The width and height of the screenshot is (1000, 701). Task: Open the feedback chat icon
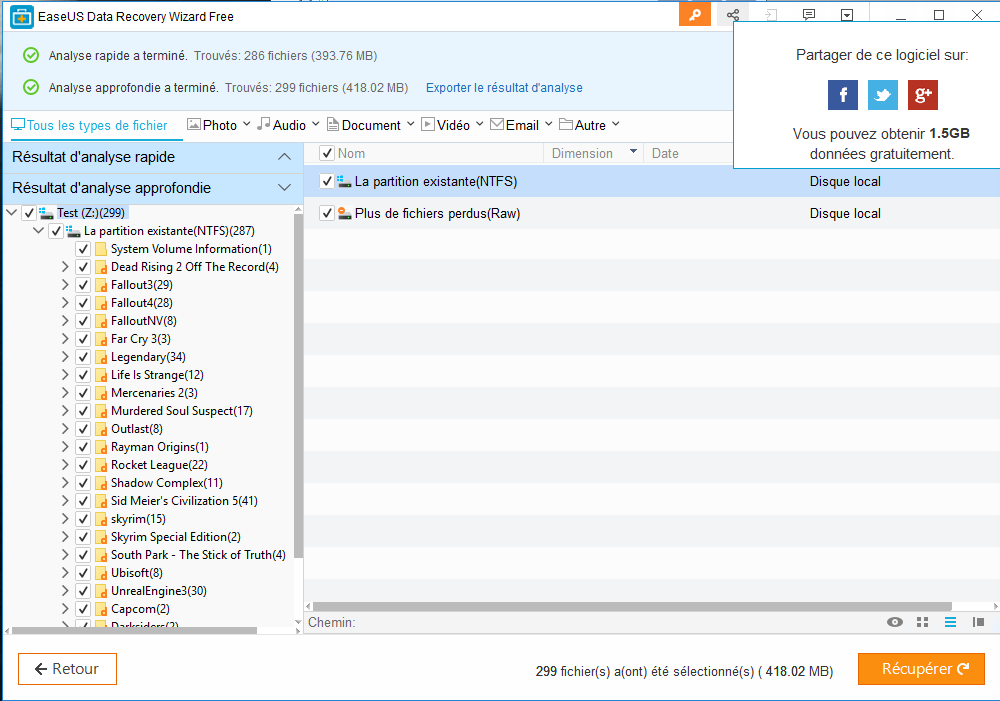pos(809,15)
